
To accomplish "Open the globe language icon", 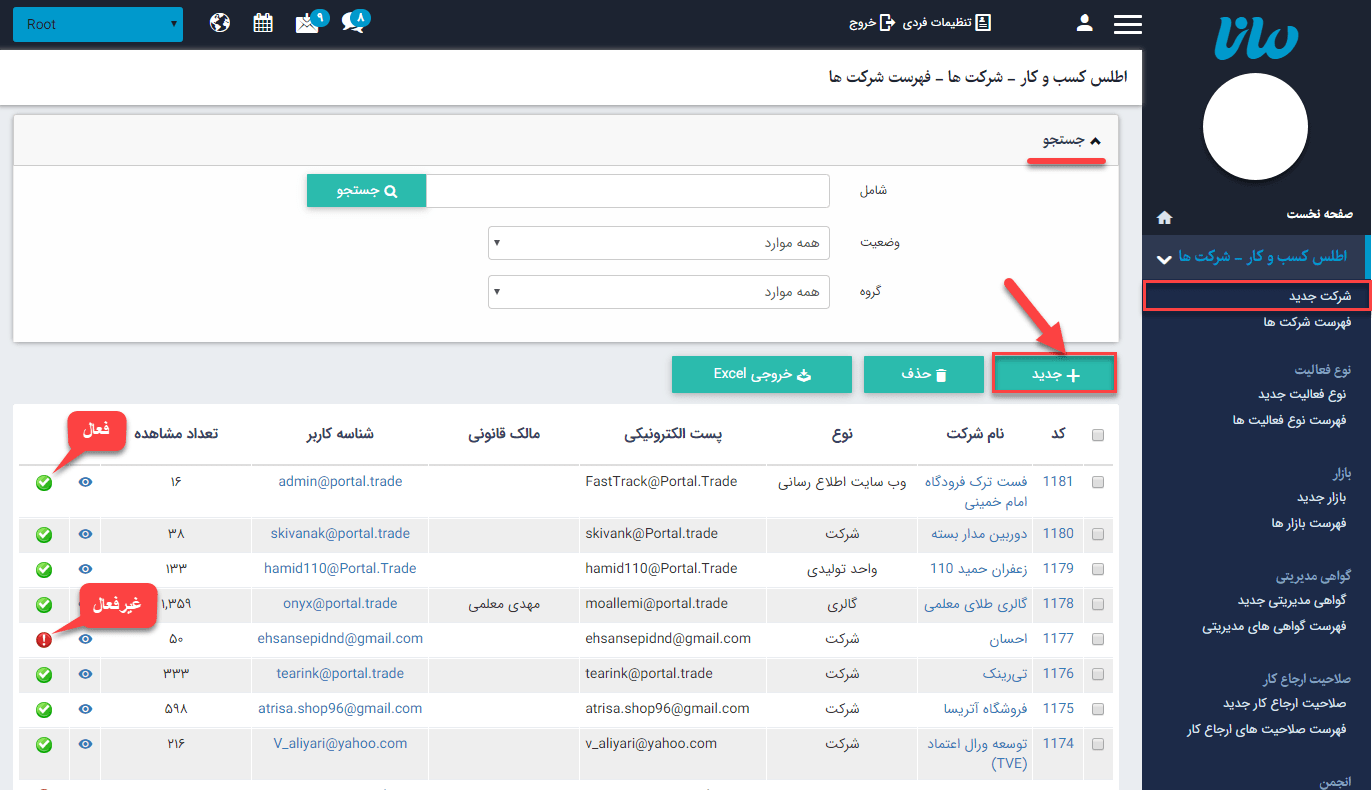I will (x=220, y=23).
